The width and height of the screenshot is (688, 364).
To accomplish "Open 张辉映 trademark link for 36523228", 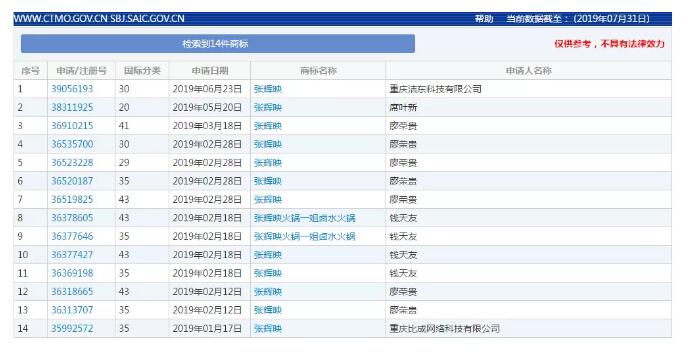I will tap(268, 163).
